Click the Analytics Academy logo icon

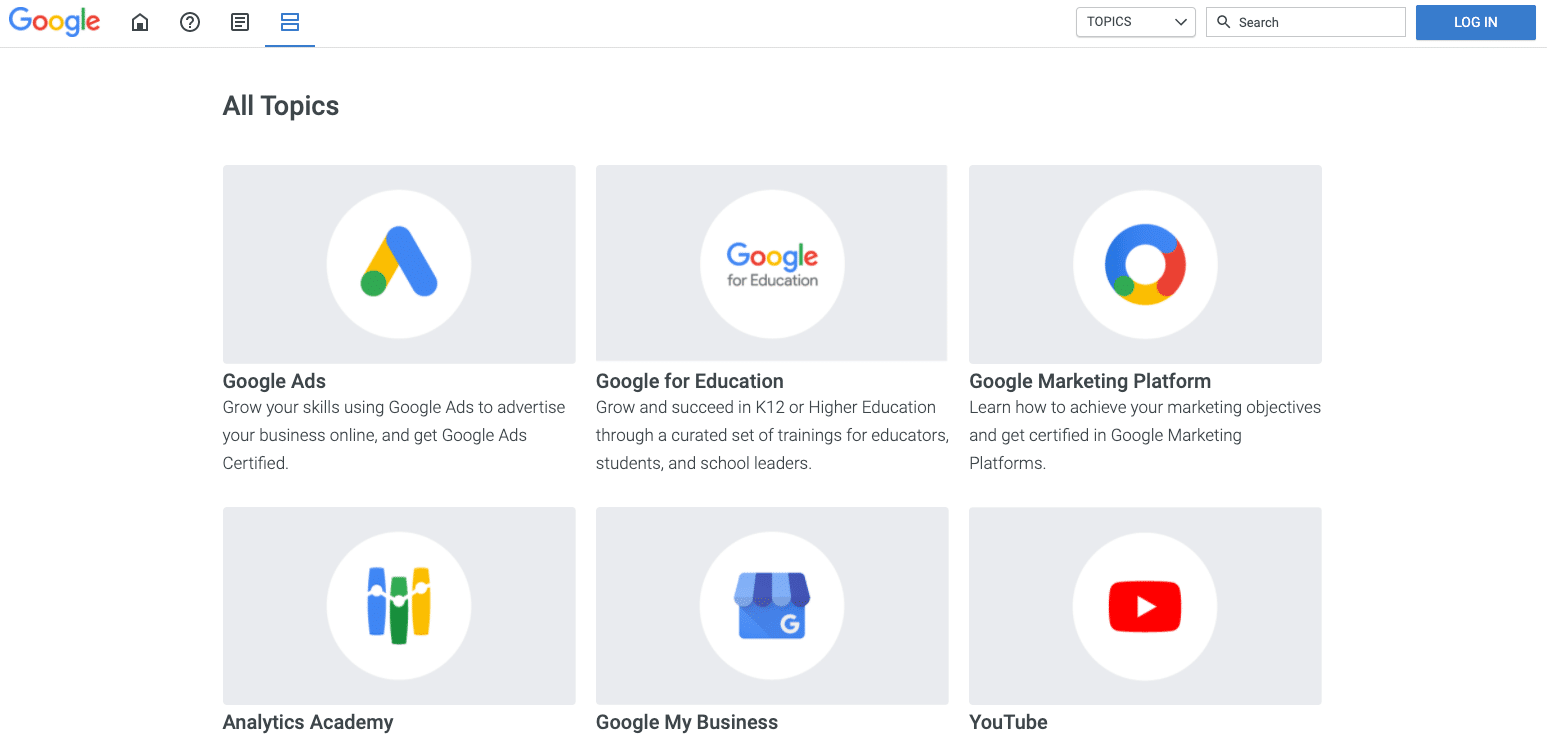point(399,606)
